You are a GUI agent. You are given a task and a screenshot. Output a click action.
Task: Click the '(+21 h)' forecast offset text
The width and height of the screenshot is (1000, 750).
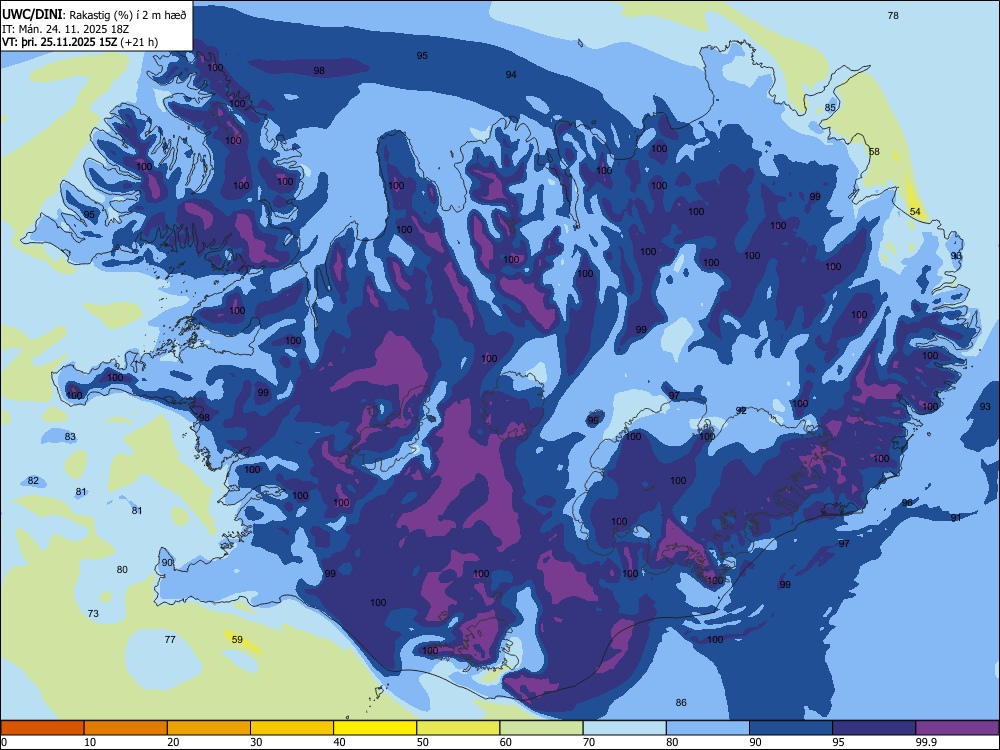coord(139,42)
